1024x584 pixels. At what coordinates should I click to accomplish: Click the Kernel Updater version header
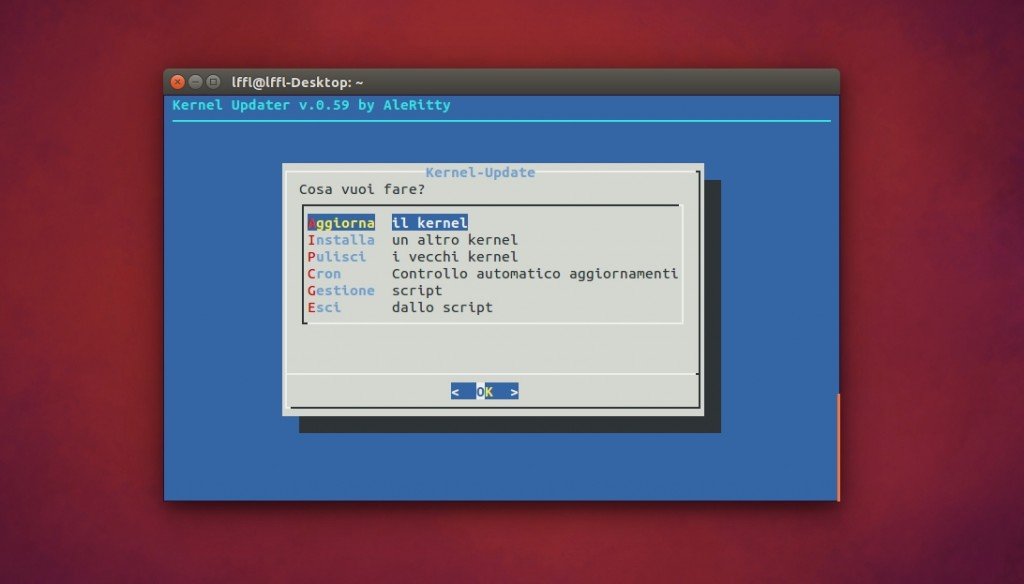pos(311,105)
